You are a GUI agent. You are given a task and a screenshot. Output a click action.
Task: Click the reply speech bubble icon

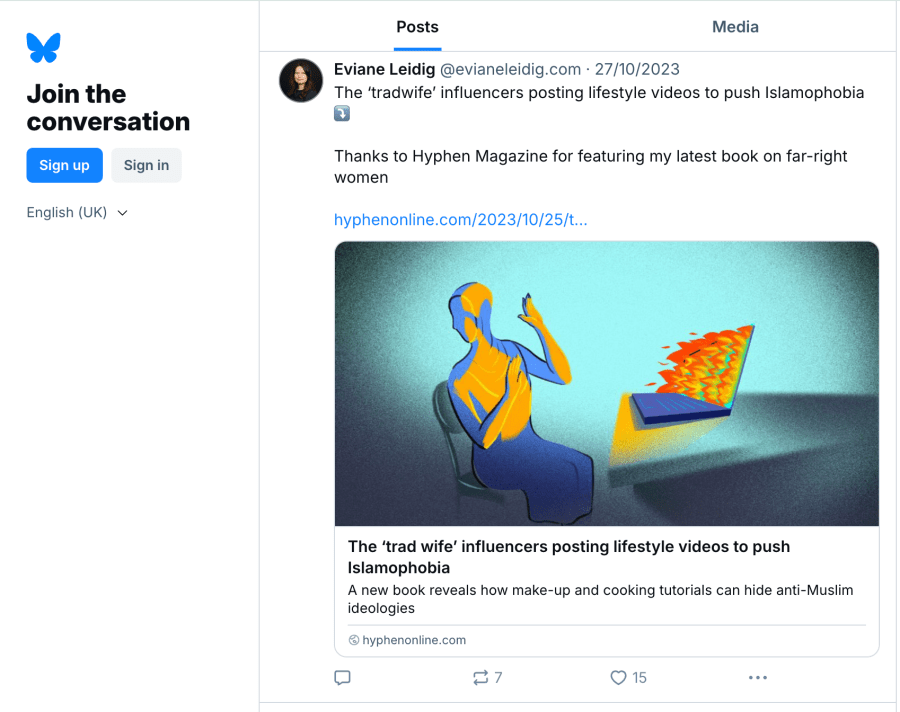[342, 678]
